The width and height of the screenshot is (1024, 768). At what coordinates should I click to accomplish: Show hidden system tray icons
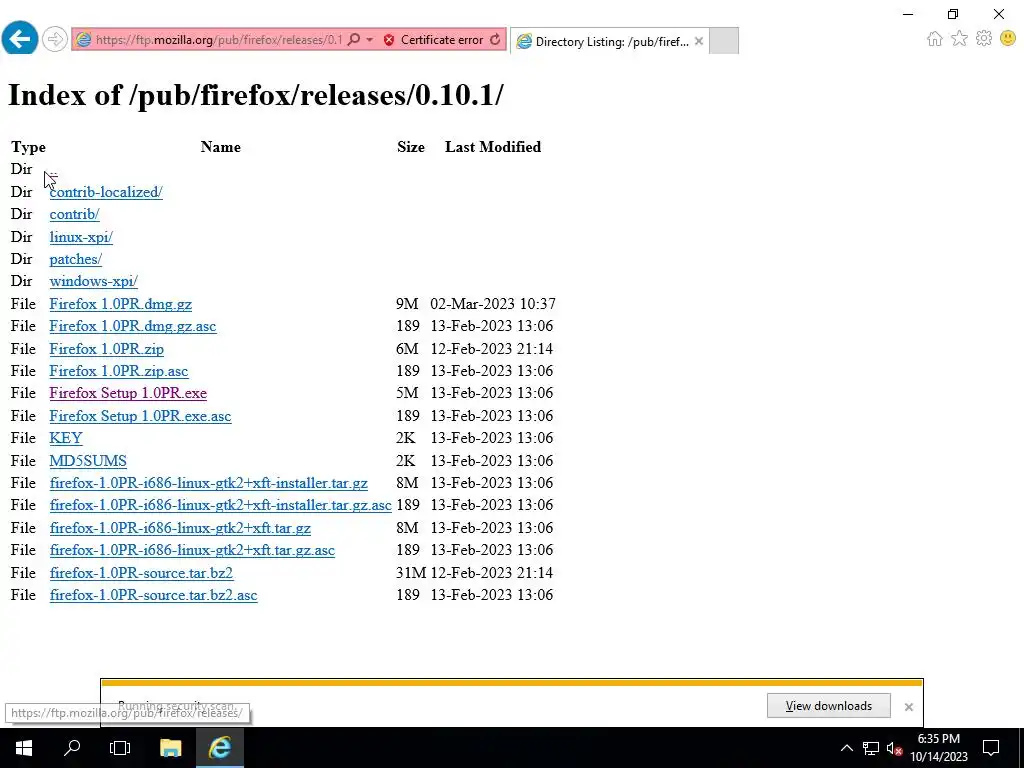point(846,748)
